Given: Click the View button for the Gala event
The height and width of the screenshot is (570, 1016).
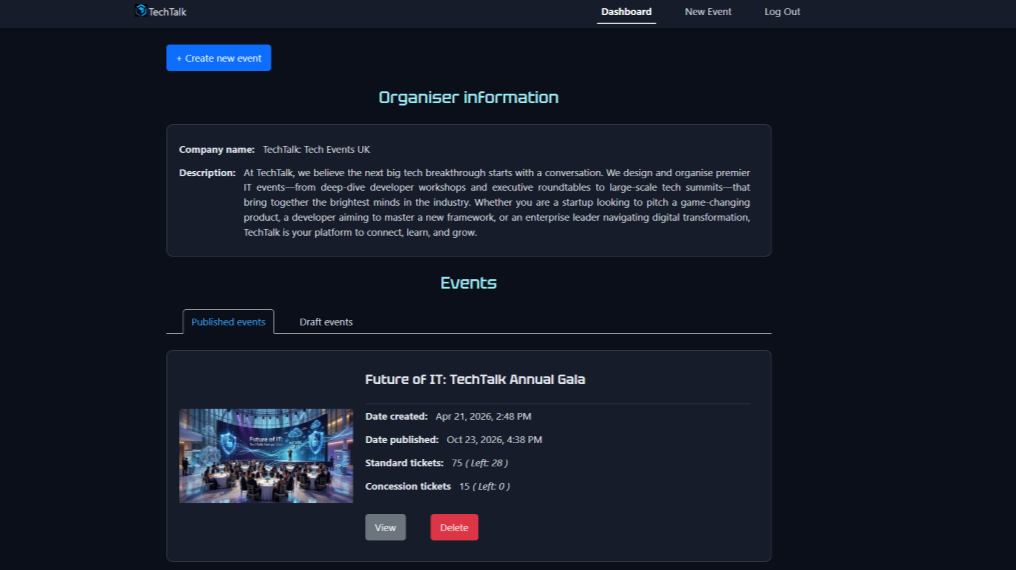Looking at the screenshot, I should pyautogui.click(x=385, y=527).
